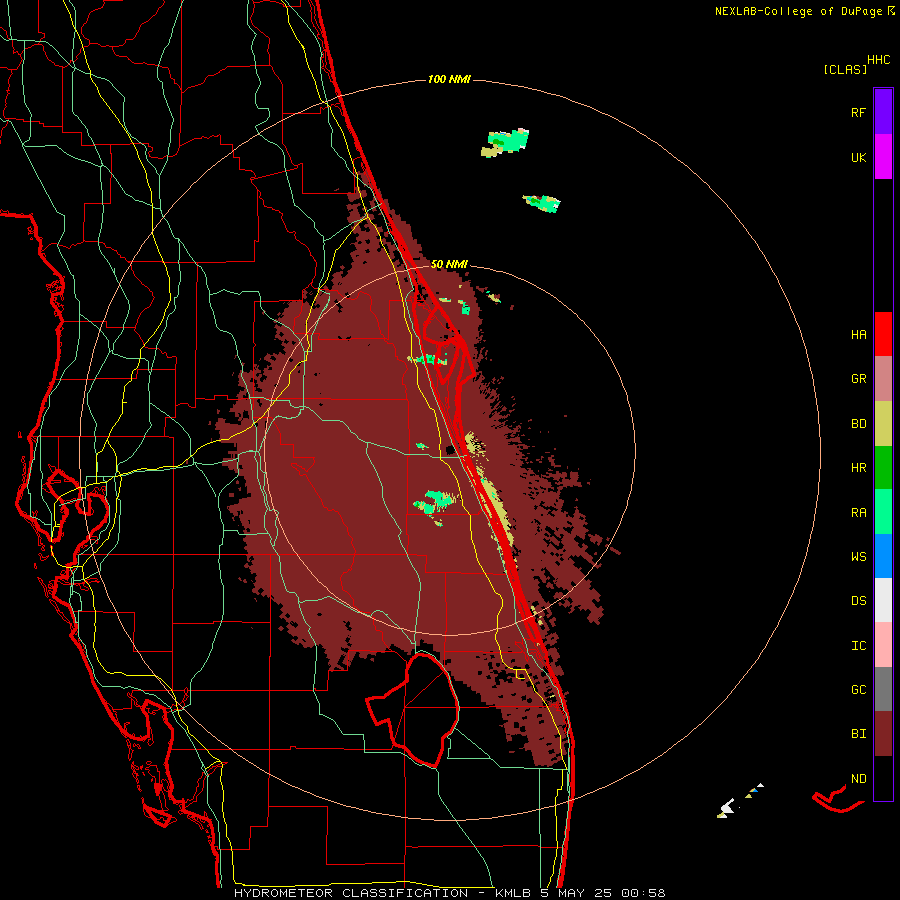Click the white dry snow echo at bottom right
Screen dimensions: 900x900
726,808
